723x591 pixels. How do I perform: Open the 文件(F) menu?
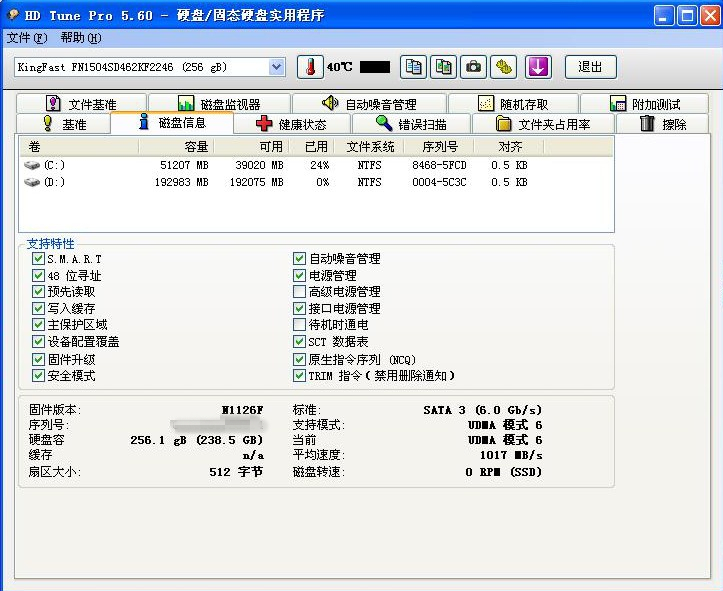click(x=27, y=38)
